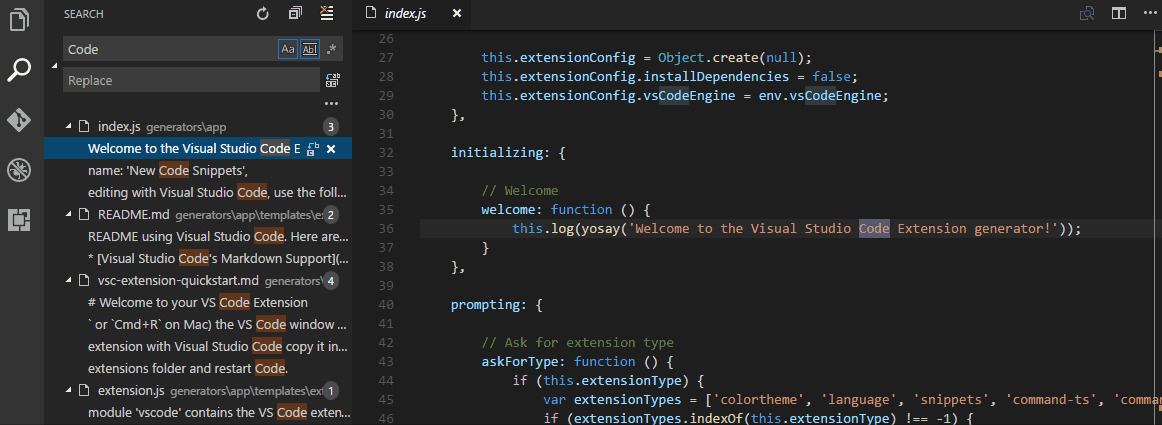Image resolution: width=1162 pixels, height=425 pixels.
Task: Collapse index.js search result group
Action: coord(69,126)
